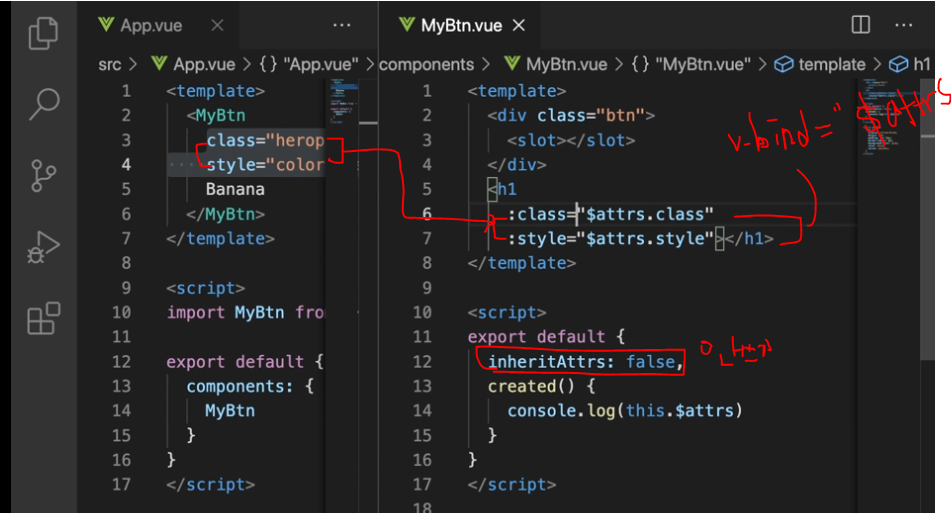The height and width of the screenshot is (513, 951).
Task: Click the src breadcrumb
Action: coord(110,64)
